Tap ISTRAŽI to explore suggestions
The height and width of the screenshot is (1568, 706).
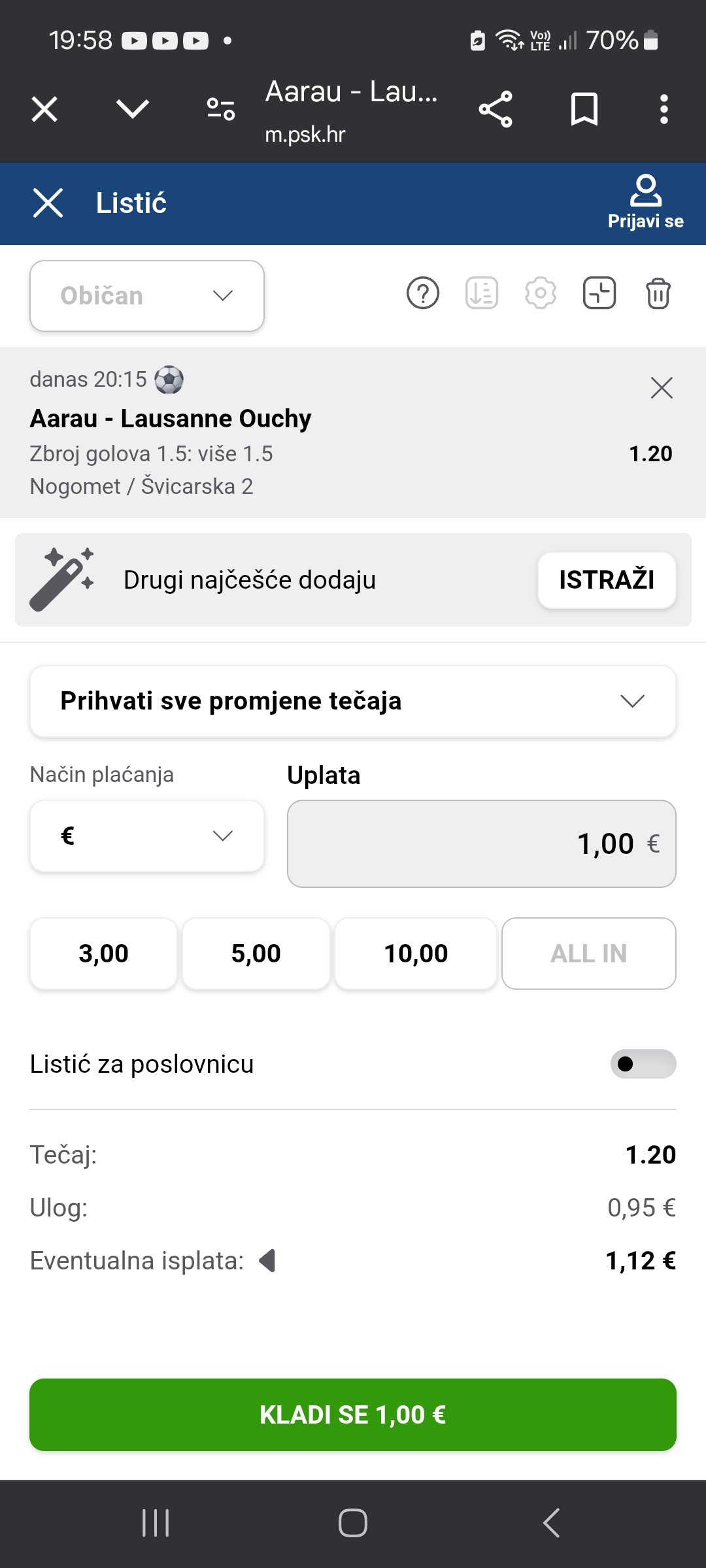click(606, 580)
